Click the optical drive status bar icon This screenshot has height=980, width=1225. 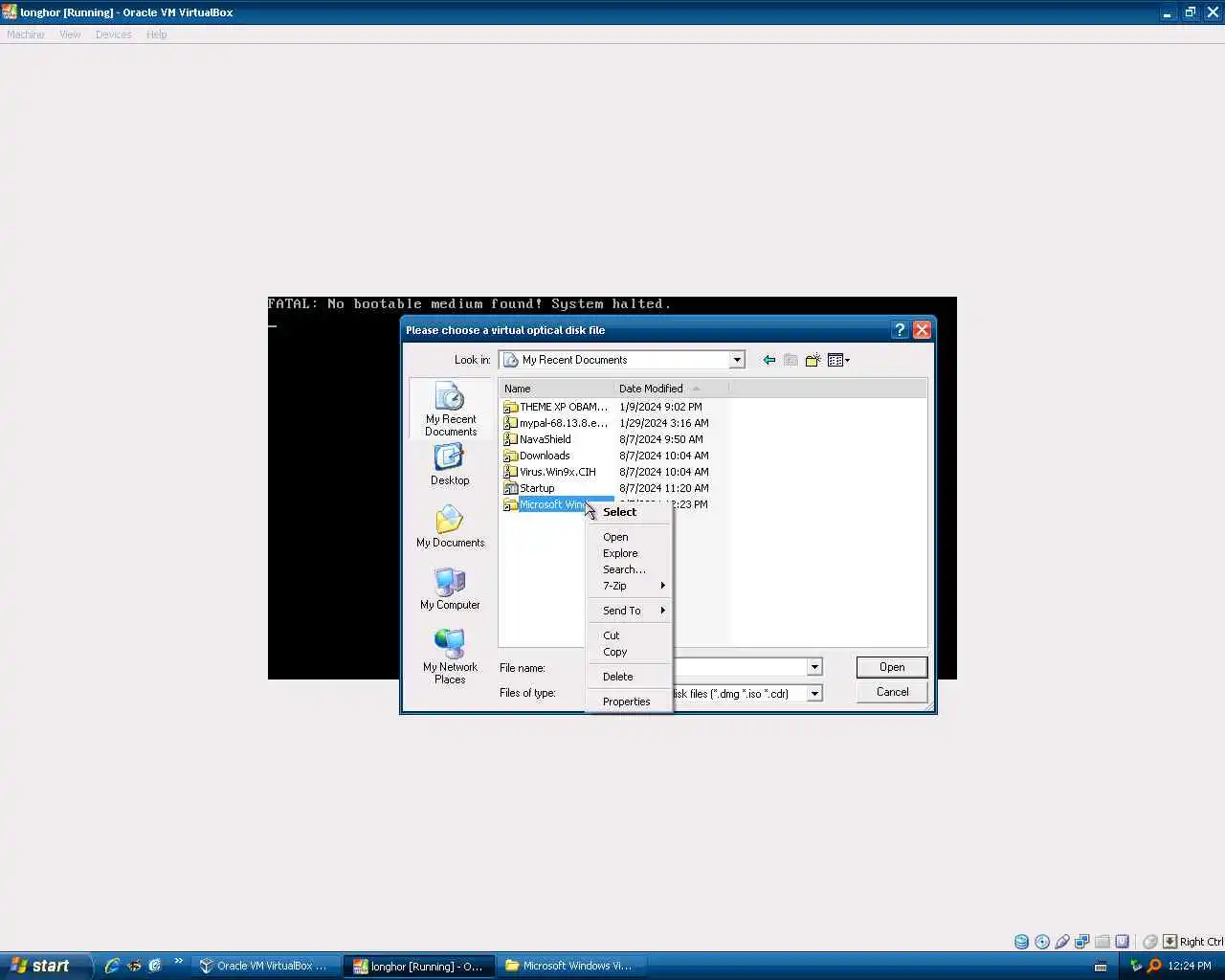pos(1042,942)
